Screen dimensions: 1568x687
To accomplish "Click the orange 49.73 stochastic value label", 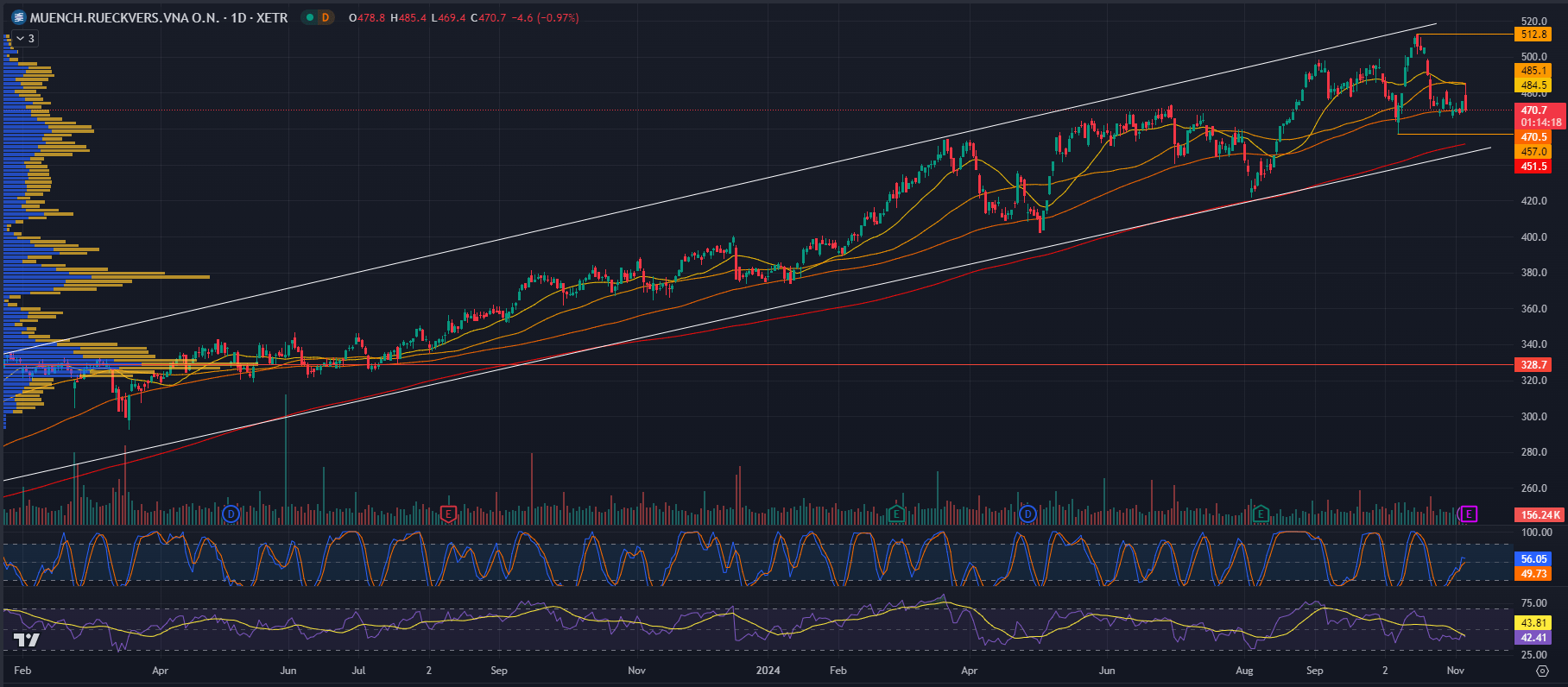I will [x=1533, y=574].
